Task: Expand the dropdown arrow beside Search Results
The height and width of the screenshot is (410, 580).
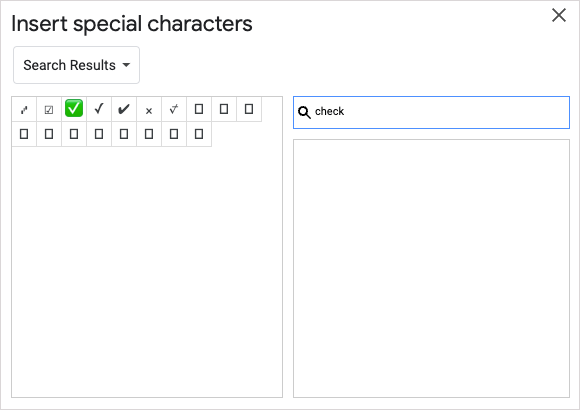Action: coord(126,65)
